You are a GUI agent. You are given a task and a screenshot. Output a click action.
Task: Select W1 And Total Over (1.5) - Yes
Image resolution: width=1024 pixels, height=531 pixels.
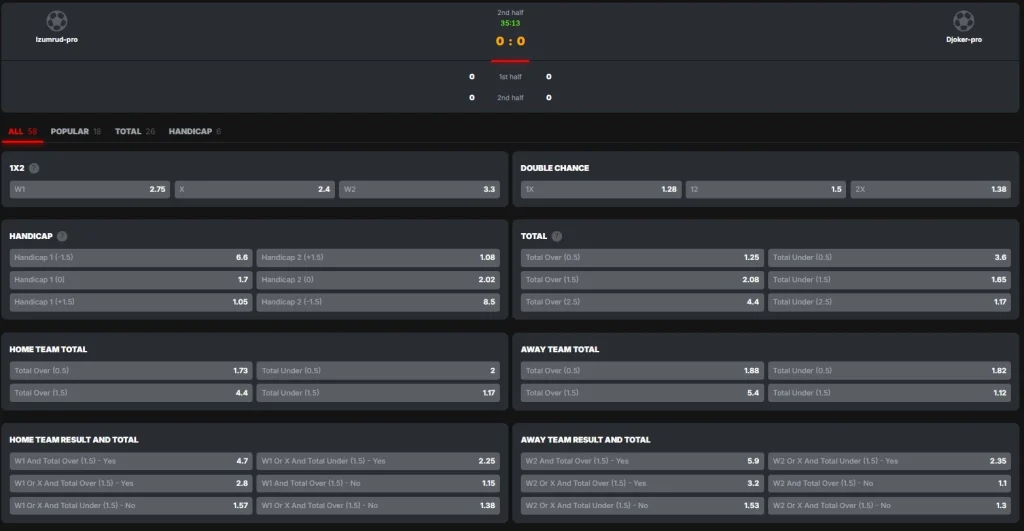tap(131, 460)
